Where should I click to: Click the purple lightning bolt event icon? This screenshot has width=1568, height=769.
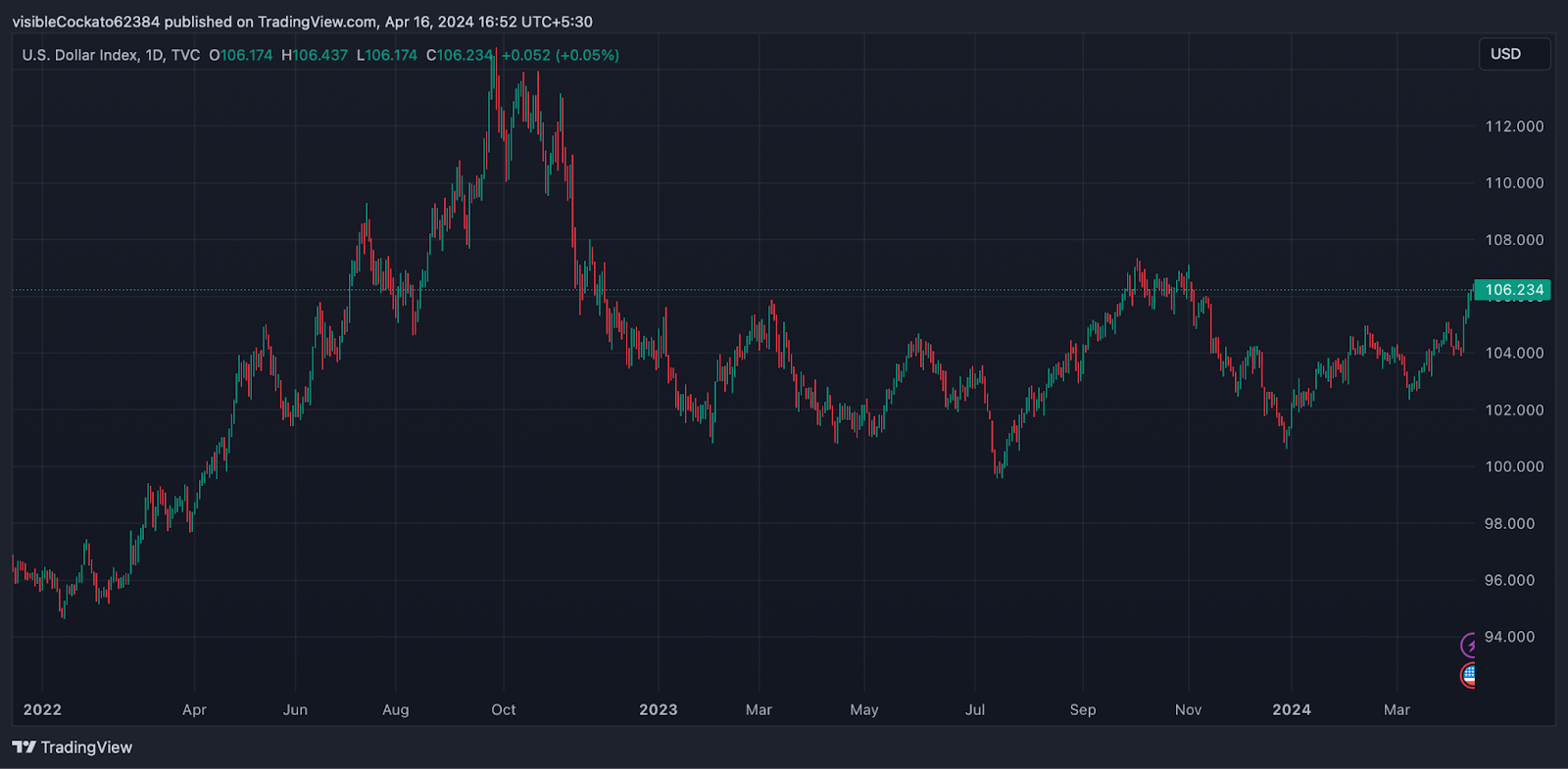(x=1468, y=645)
